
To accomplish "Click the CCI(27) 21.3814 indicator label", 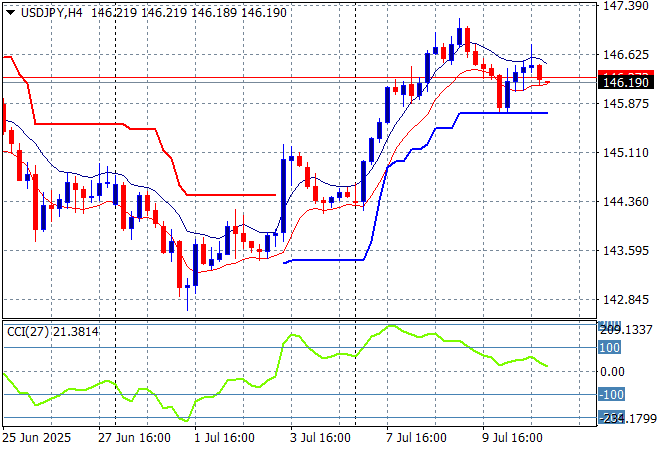I will click(x=53, y=332).
